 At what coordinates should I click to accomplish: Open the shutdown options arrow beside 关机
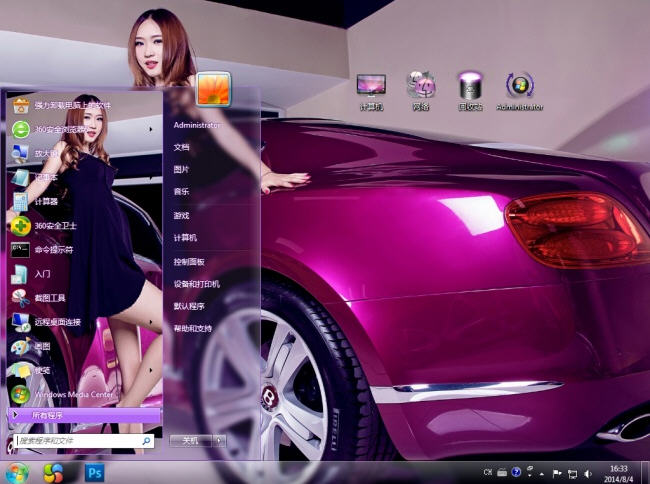tap(219, 440)
